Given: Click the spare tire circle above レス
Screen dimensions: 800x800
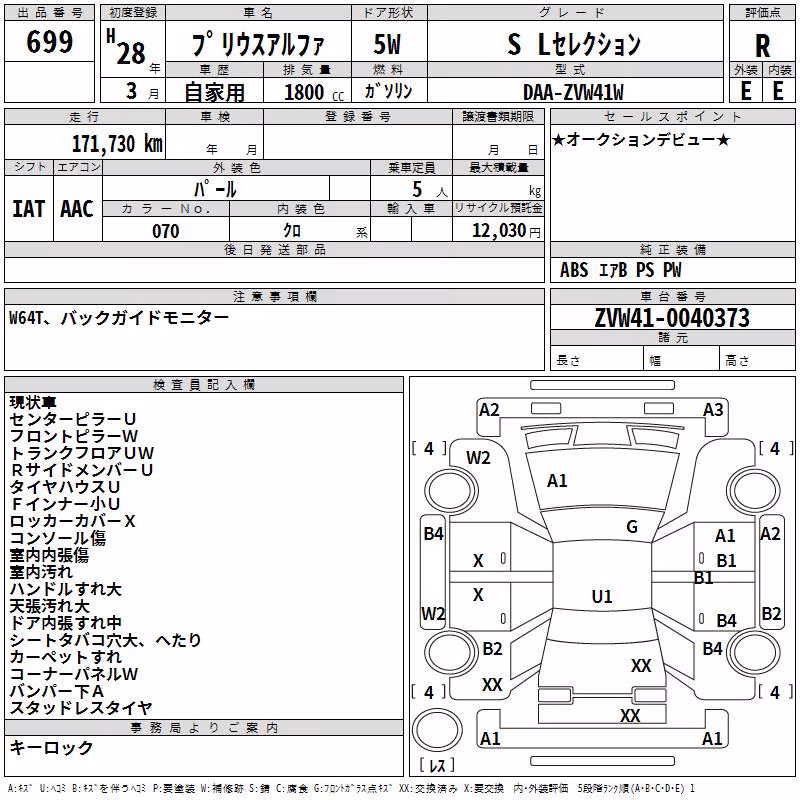Looking at the screenshot, I should [437, 729].
